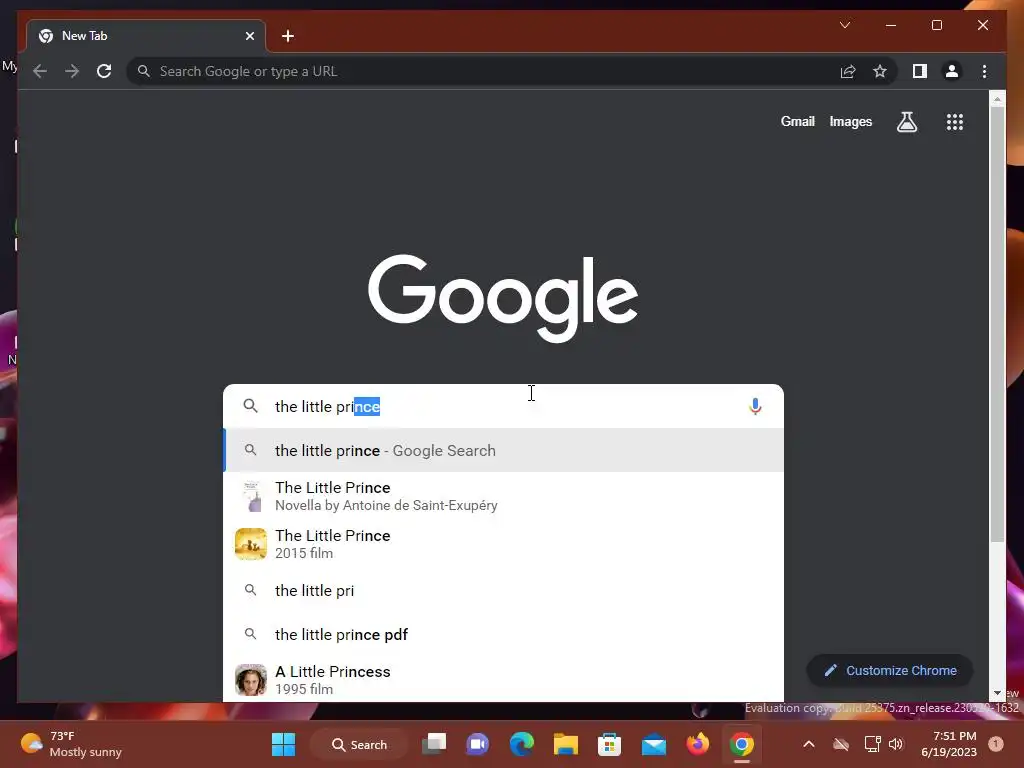Choose the 'the little pri' suggestion

click(503, 590)
